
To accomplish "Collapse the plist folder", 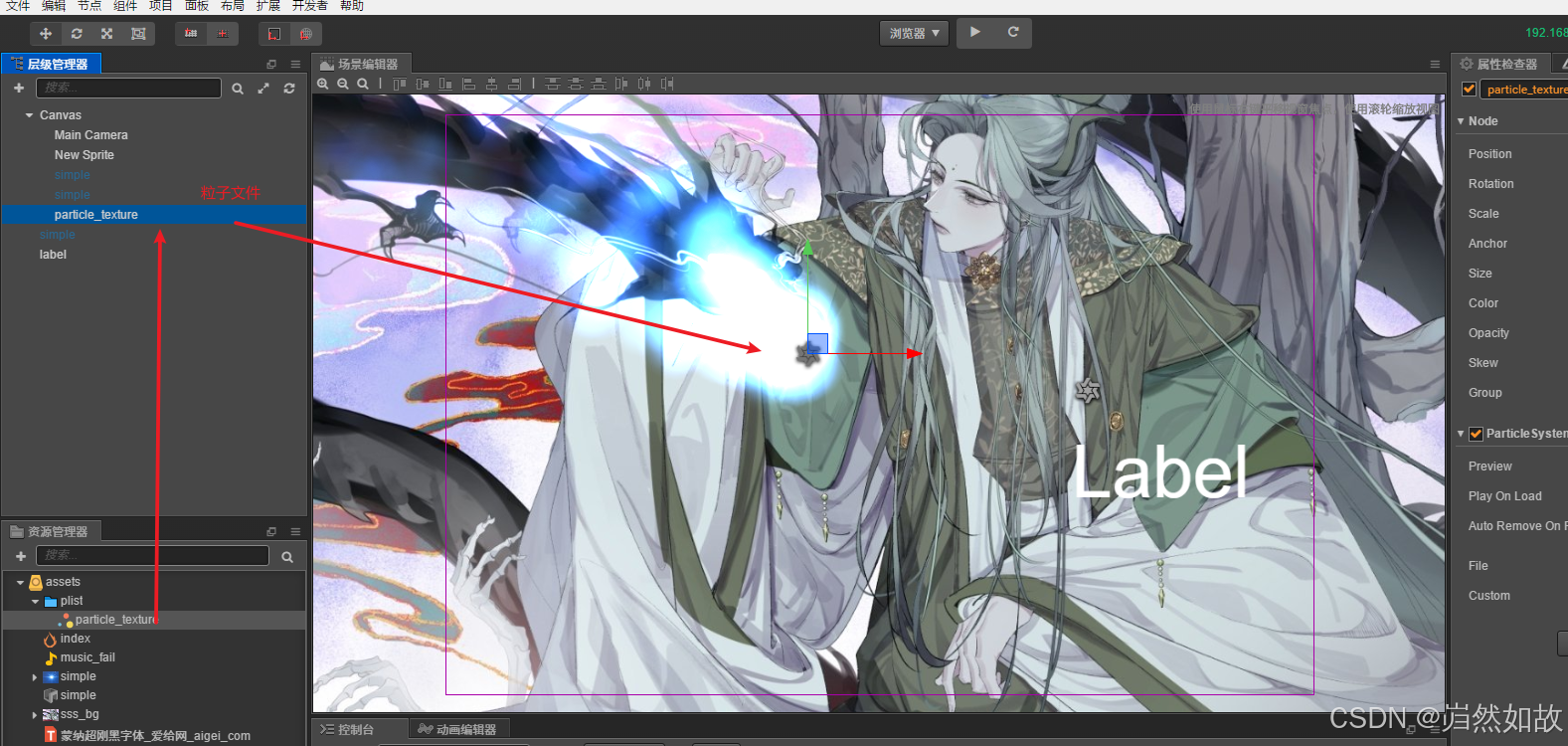I will 36,602.
